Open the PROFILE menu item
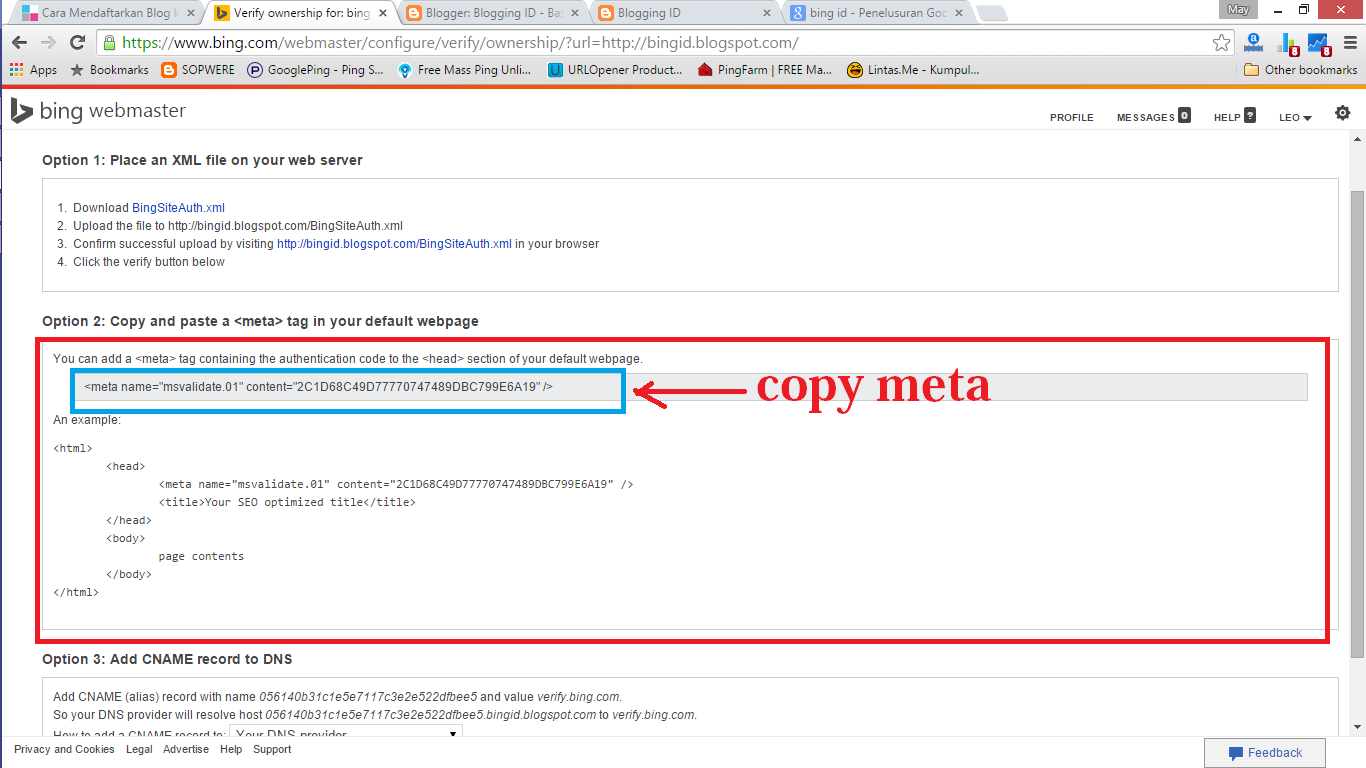 [1071, 117]
